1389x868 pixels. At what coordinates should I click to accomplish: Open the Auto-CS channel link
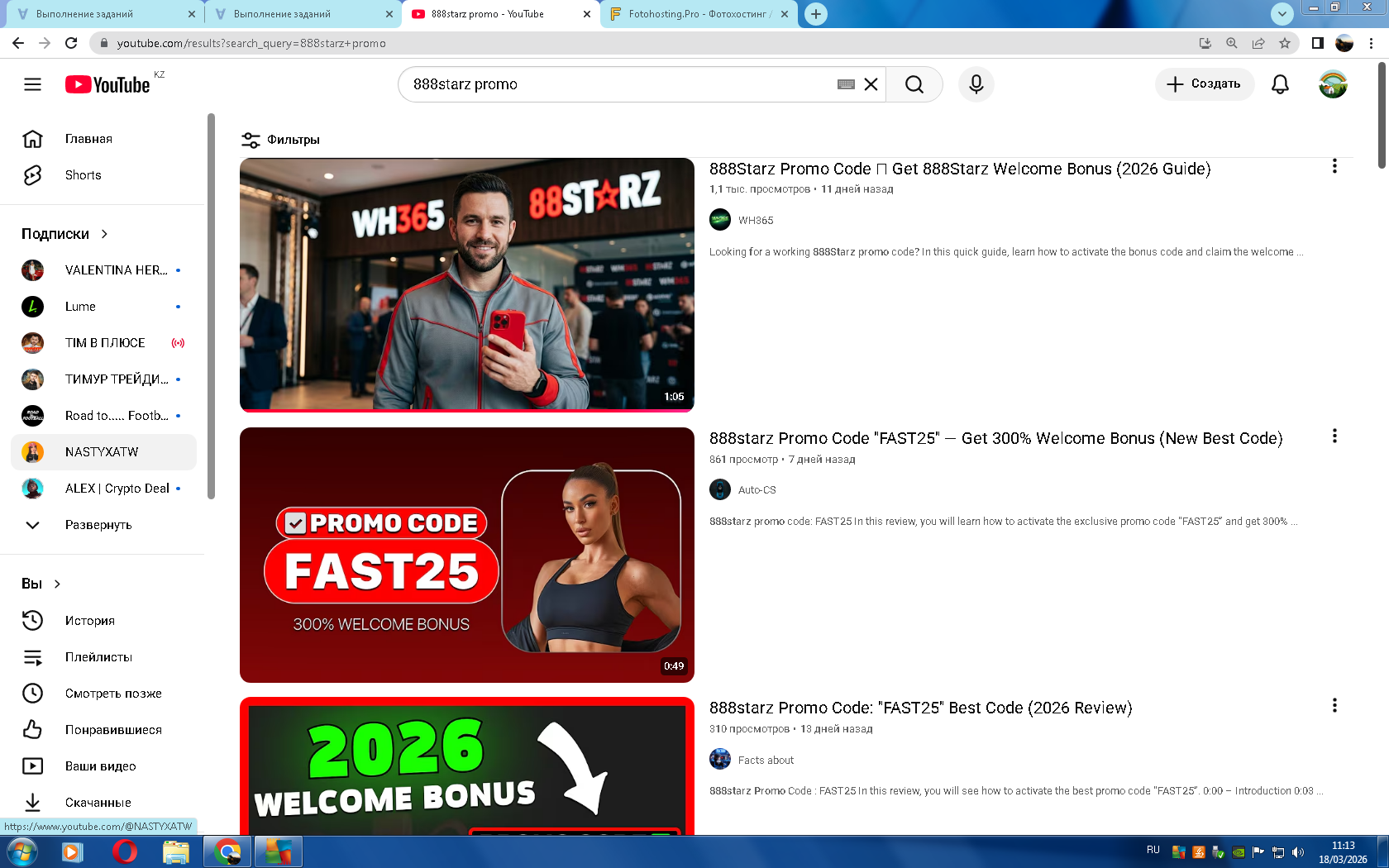coord(757,490)
